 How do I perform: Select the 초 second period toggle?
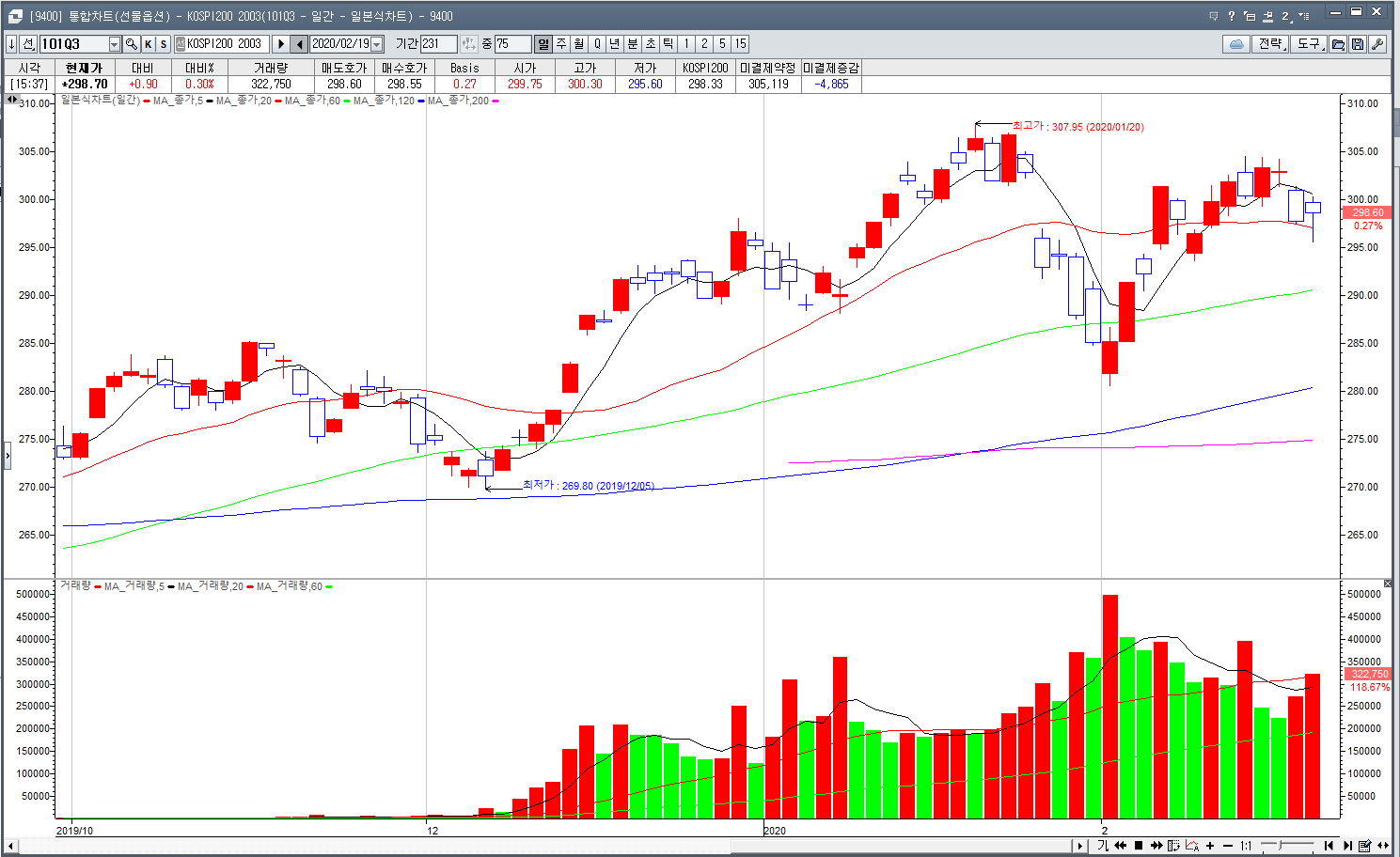pyautogui.click(x=651, y=44)
